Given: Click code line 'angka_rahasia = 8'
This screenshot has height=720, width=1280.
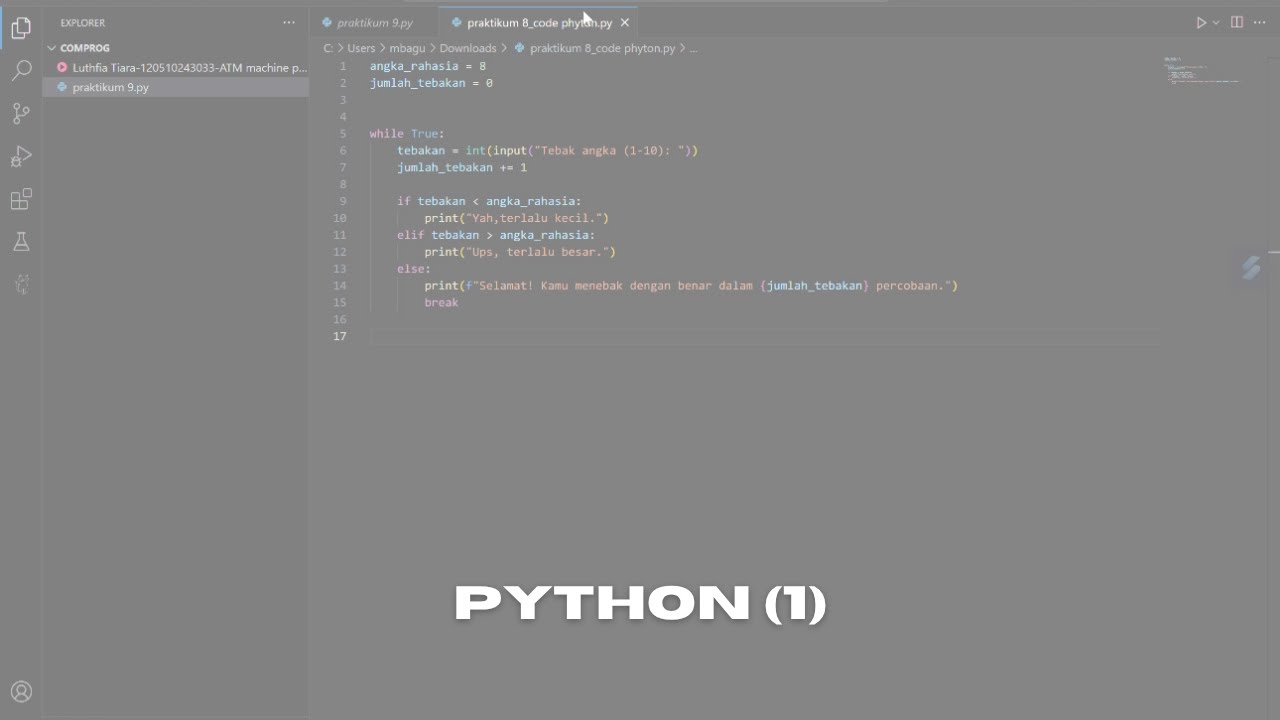Looking at the screenshot, I should tap(428, 66).
